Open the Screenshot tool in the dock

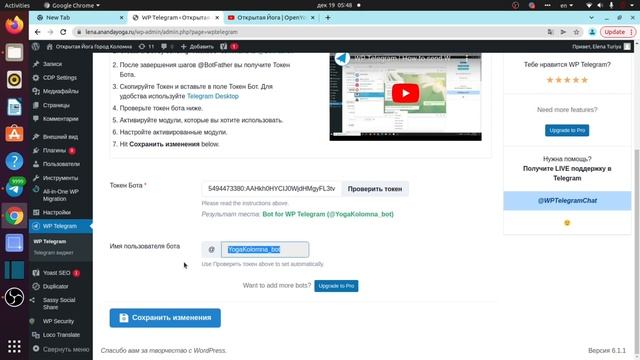coord(14,243)
